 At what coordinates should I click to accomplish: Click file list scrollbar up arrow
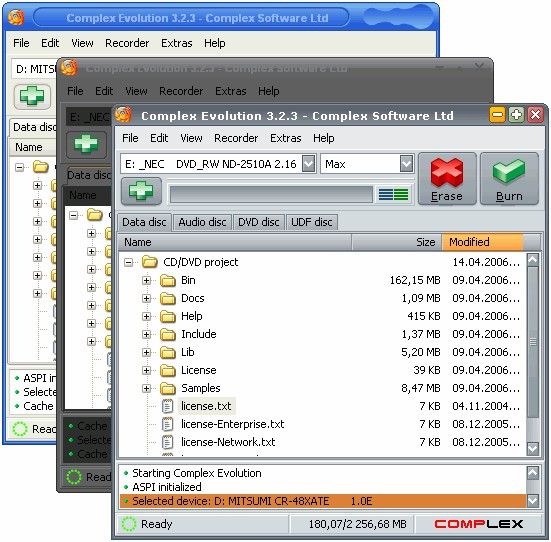pyautogui.click(x=533, y=260)
